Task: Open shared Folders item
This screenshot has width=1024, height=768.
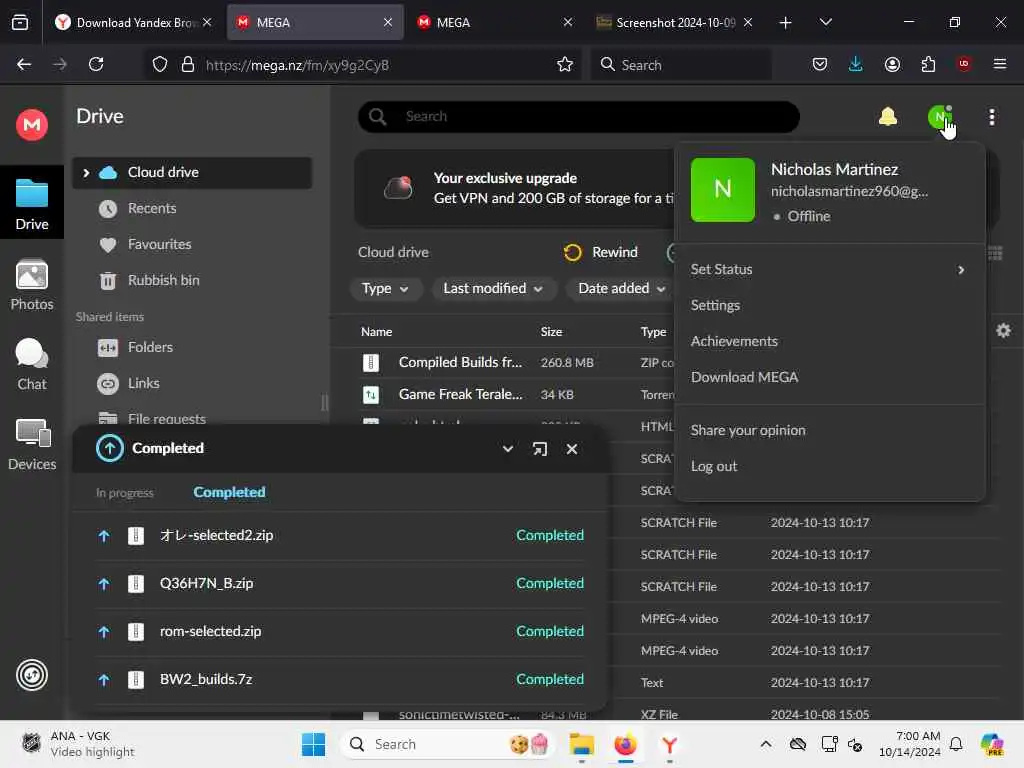Action: pyautogui.click(x=150, y=347)
